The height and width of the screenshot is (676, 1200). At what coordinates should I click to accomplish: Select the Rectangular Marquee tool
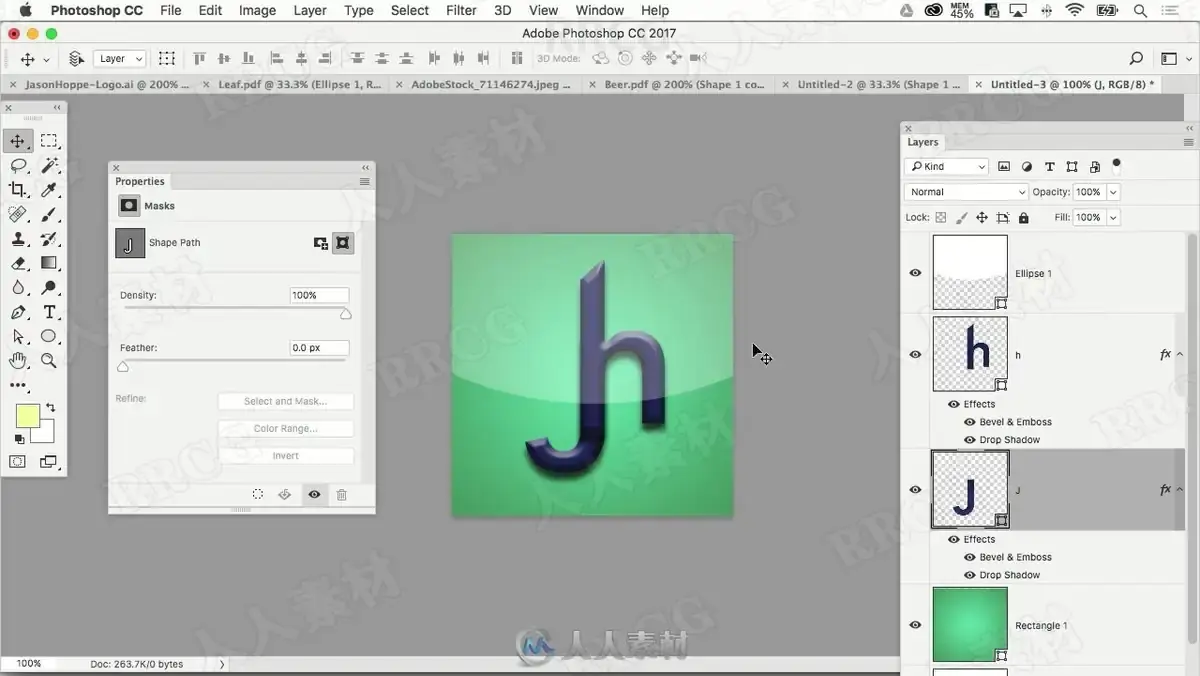[49, 141]
